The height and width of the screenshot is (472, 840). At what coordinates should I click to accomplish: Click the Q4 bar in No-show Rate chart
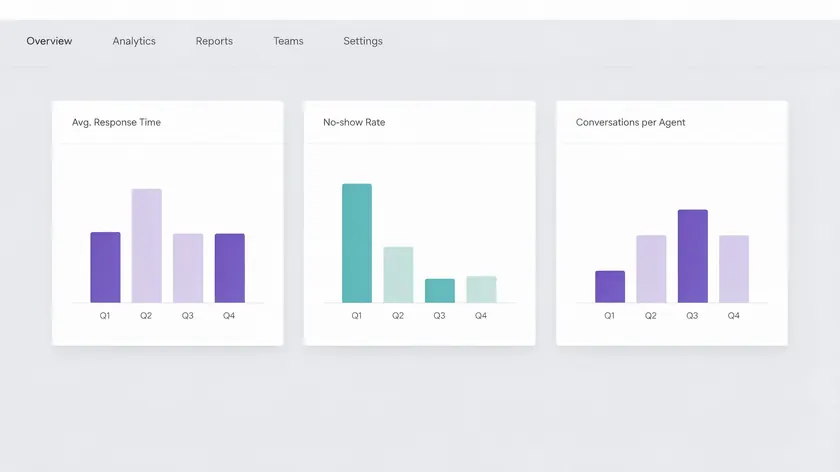481,289
